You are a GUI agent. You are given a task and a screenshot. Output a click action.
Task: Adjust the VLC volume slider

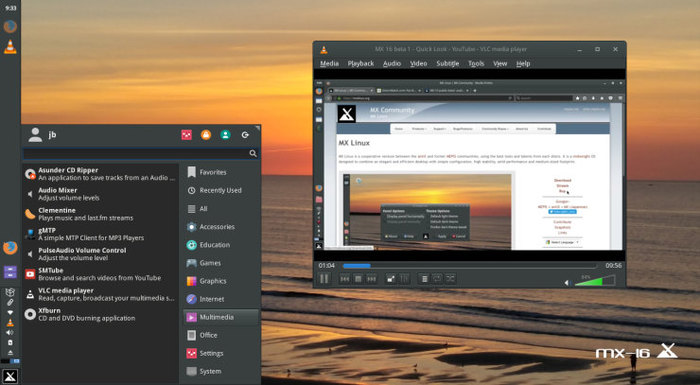tap(595, 280)
